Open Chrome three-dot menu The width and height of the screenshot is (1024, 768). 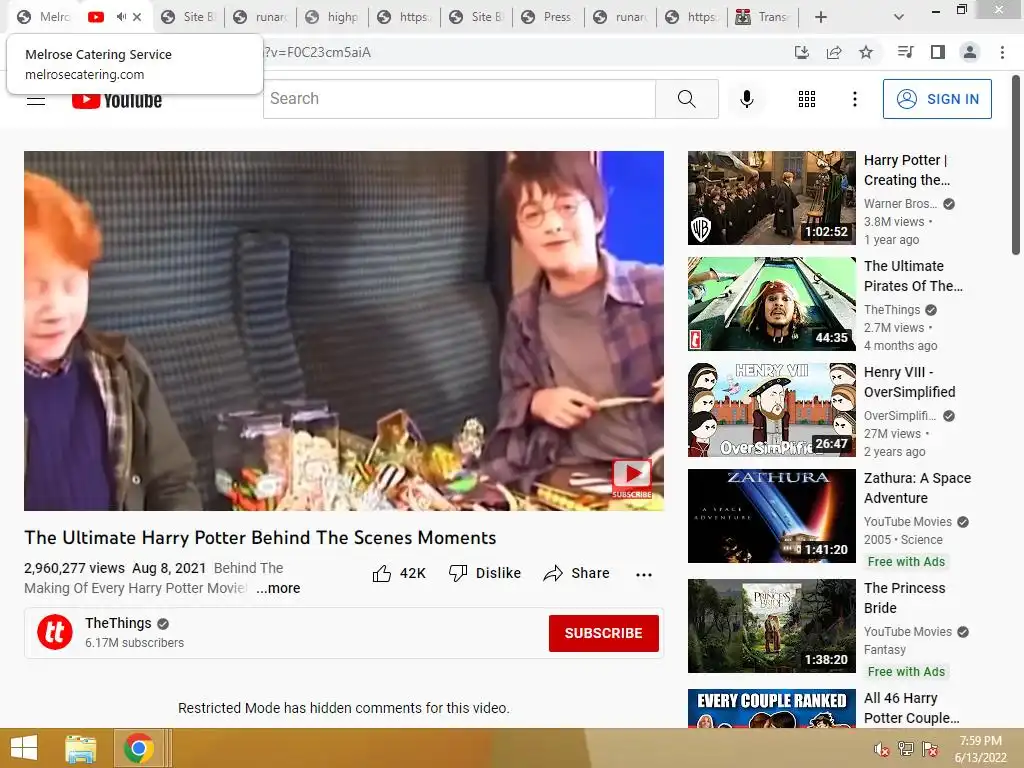click(x=1002, y=52)
